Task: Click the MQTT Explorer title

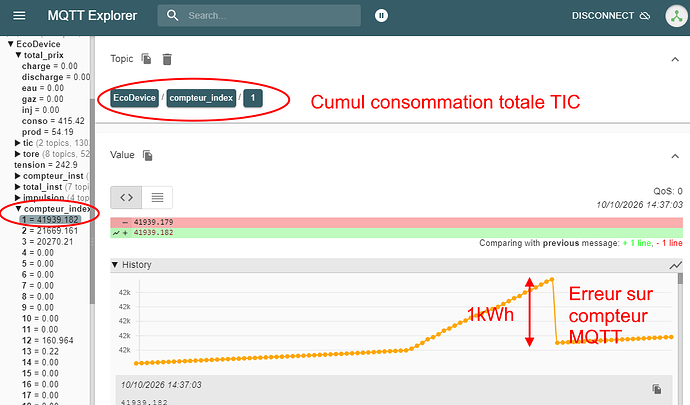Action: [92, 16]
